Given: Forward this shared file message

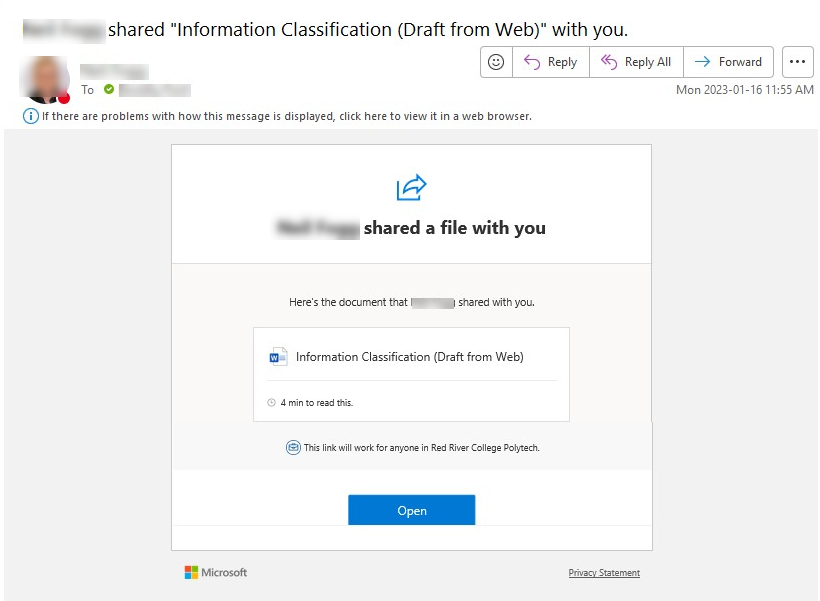Looking at the screenshot, I should [728, 62].
